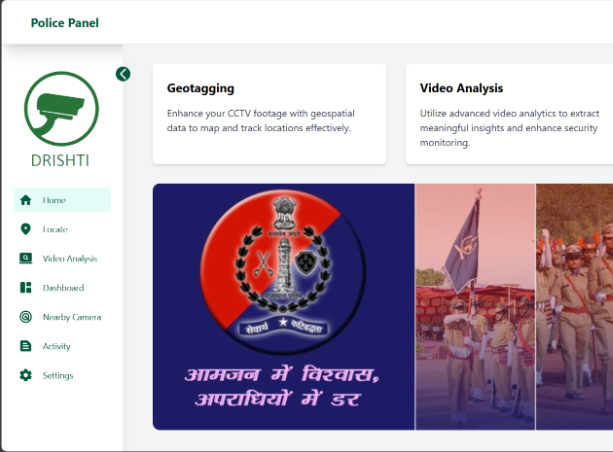The height and width of the screenshot is (452, 613).
Task: Open Nearby Camera page
Action: click(62, 317)
